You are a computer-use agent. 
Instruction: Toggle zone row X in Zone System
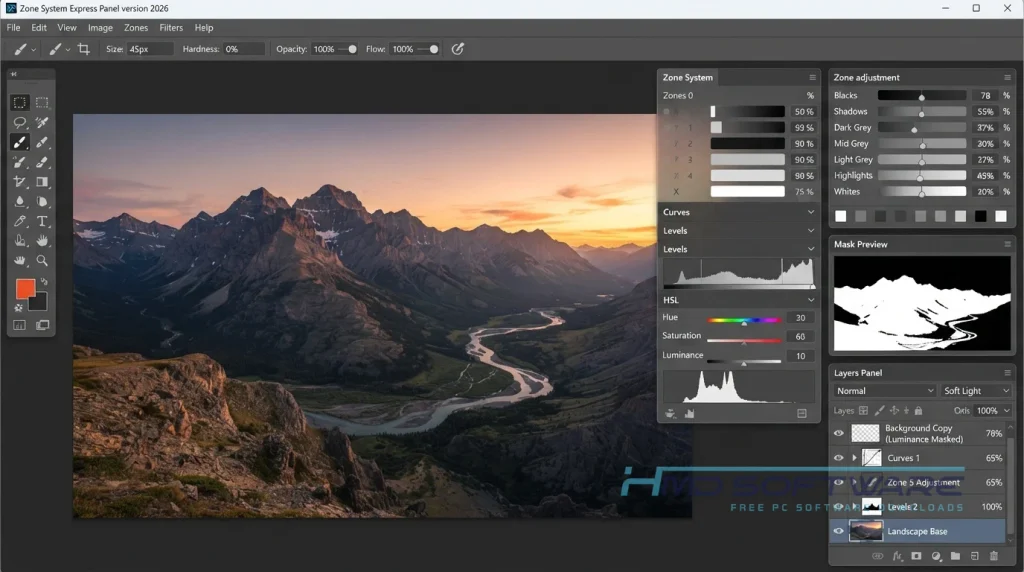[x=676, y=192]
